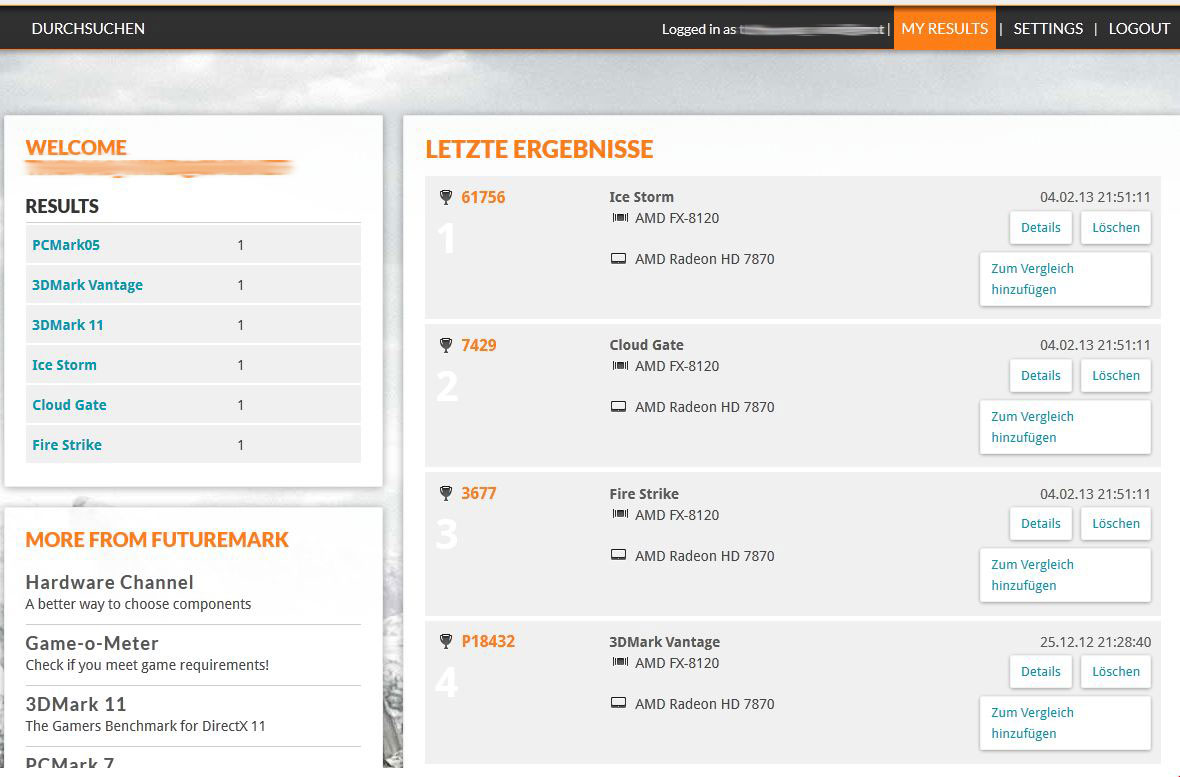
Task: Open the 3DMark 11 results link
Action: 68,325
